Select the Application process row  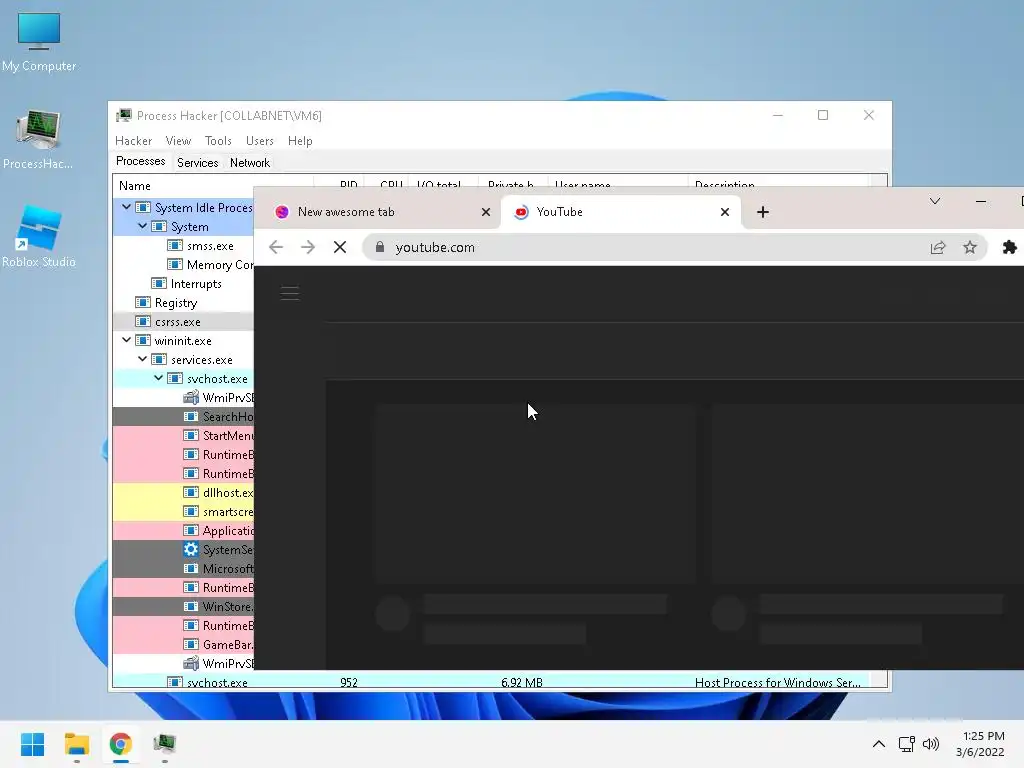184,530
